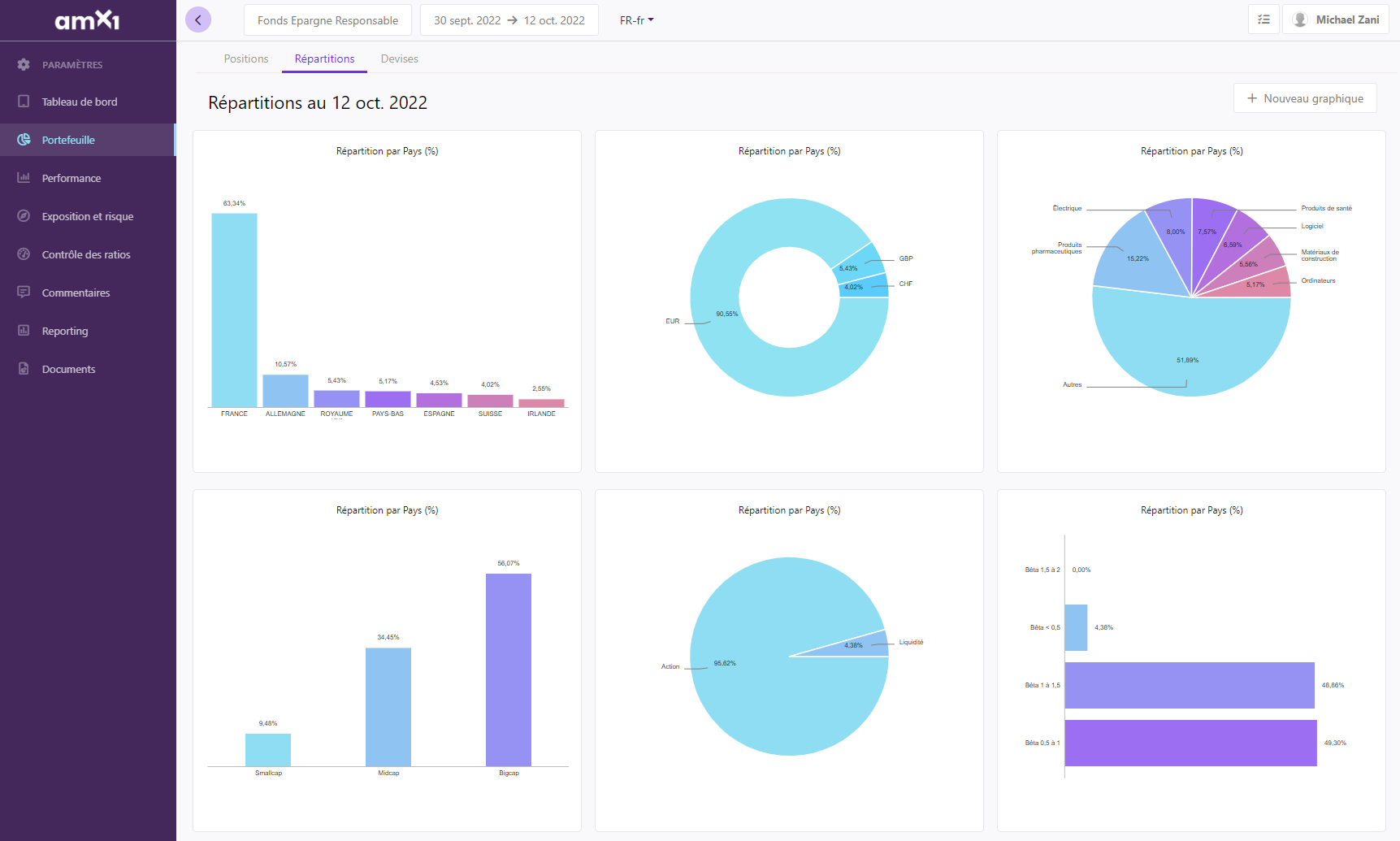Click Smallcap bar in chart
Screen dimensions: 1400x841
click(268, 750)
